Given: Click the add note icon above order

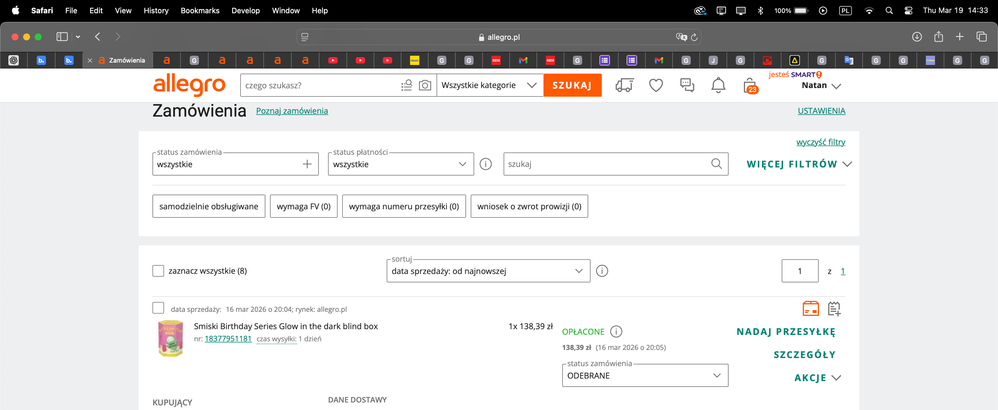Looking at the screenshot, I should click(835, 309).
